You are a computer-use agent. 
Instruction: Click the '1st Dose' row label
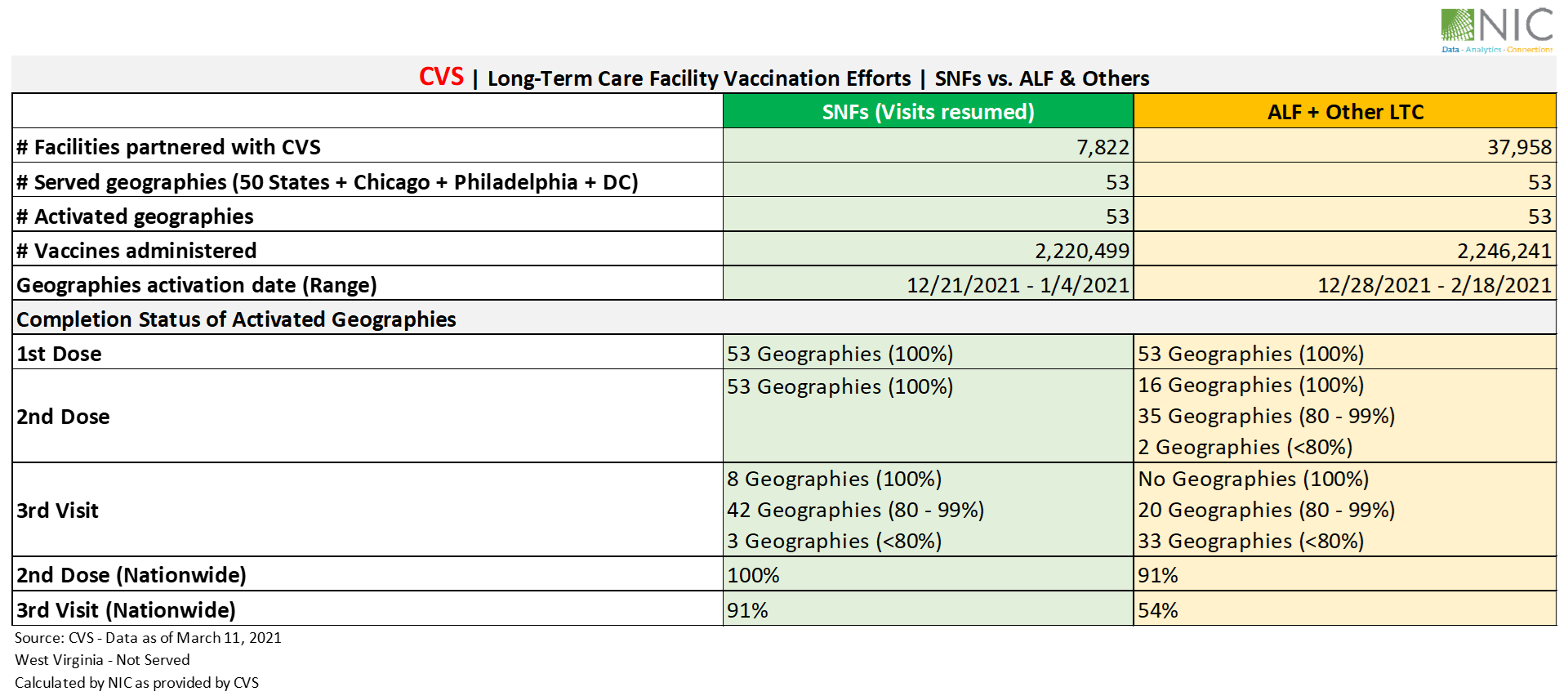click(x=59, y=354)
